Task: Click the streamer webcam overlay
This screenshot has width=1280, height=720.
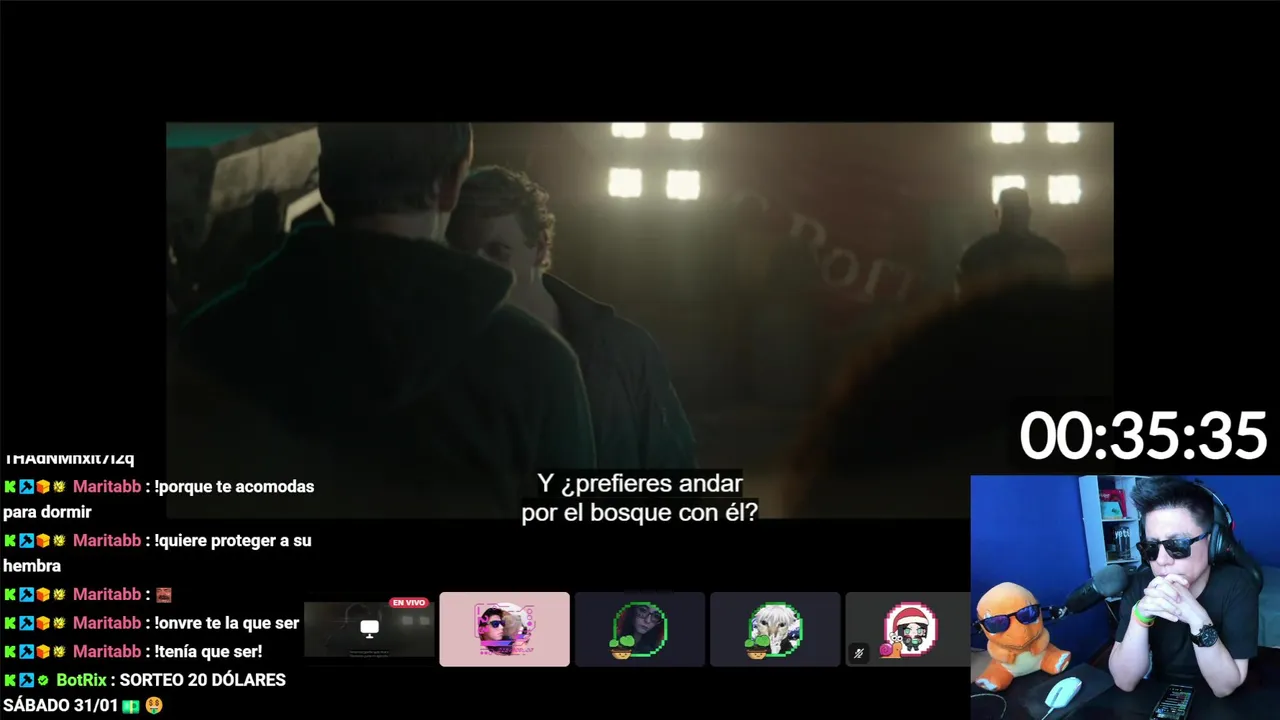Action: point(1125,597)
